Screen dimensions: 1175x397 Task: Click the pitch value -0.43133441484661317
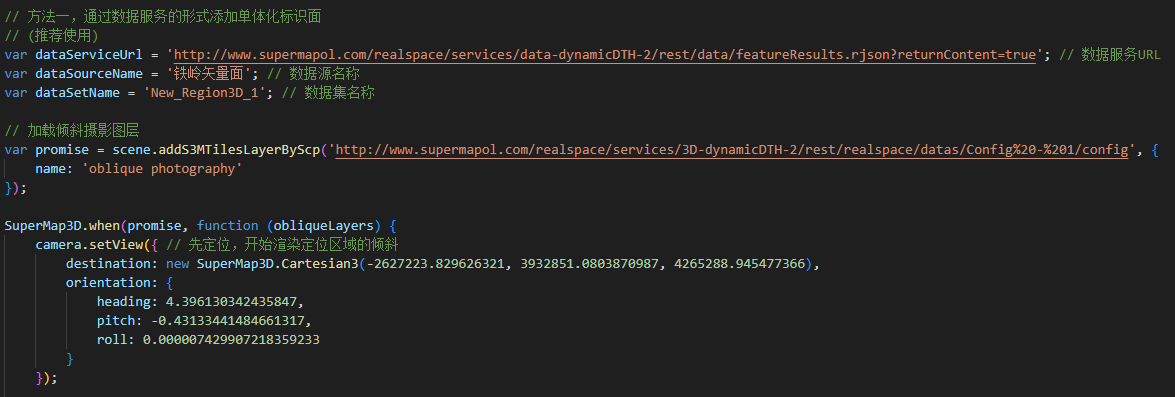point(227,321)
